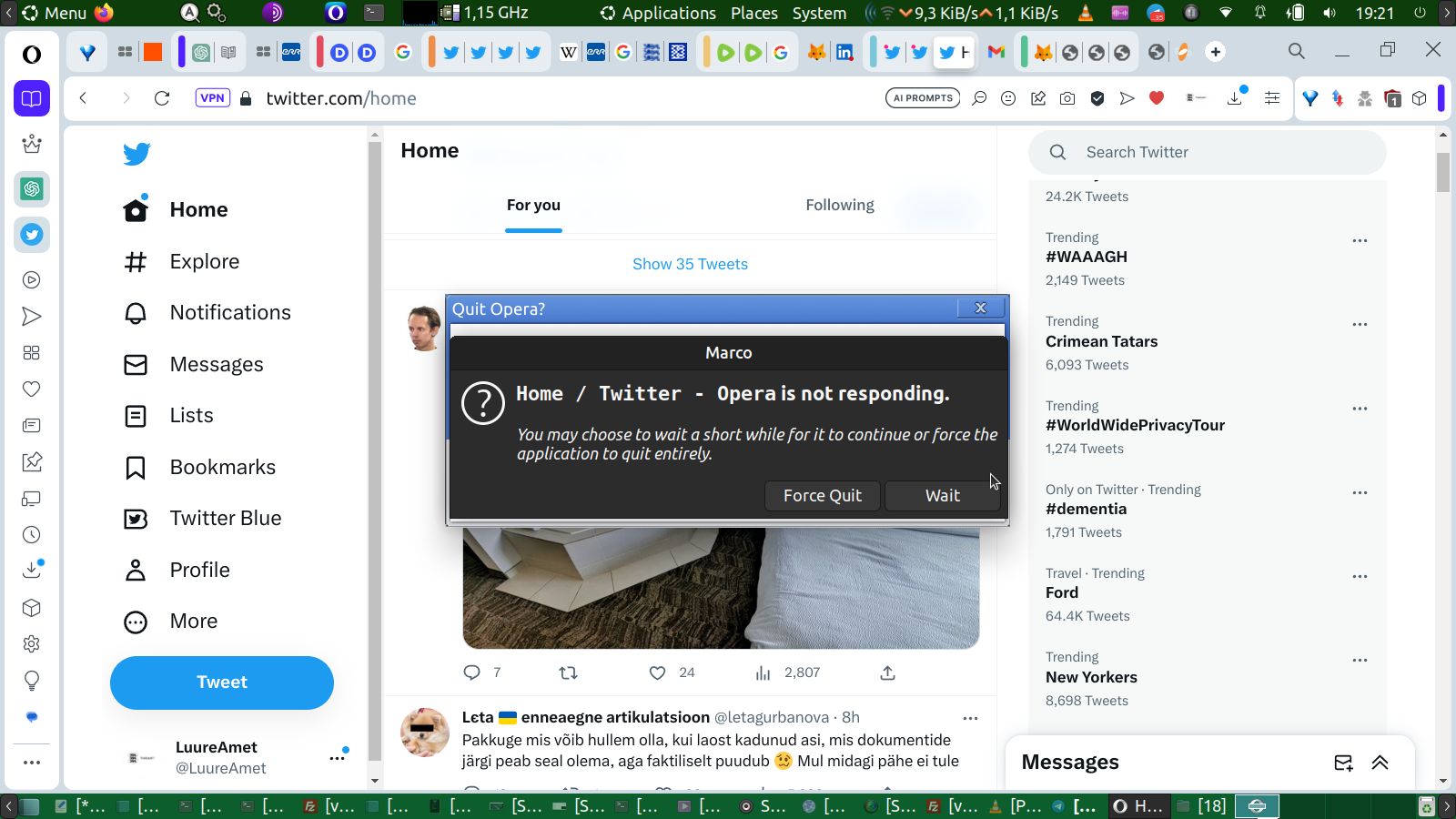The height and width of the screenshot is (819, 1456).
Task: View tweet analytics showing 2,807 views
Action: coord(787,672)
